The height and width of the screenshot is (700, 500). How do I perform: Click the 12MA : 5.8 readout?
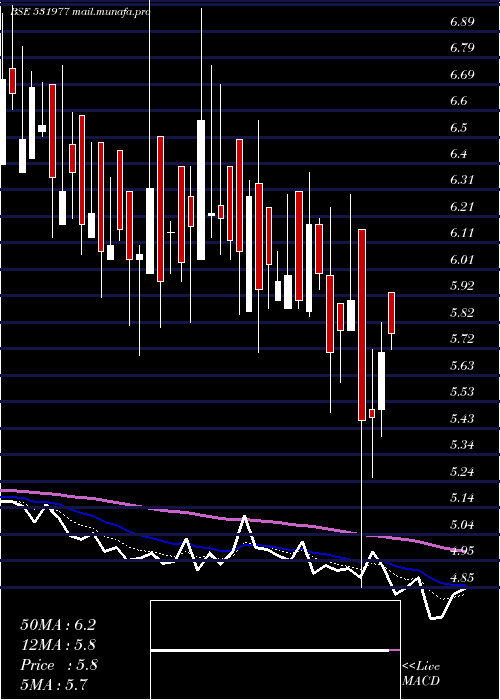58,645
